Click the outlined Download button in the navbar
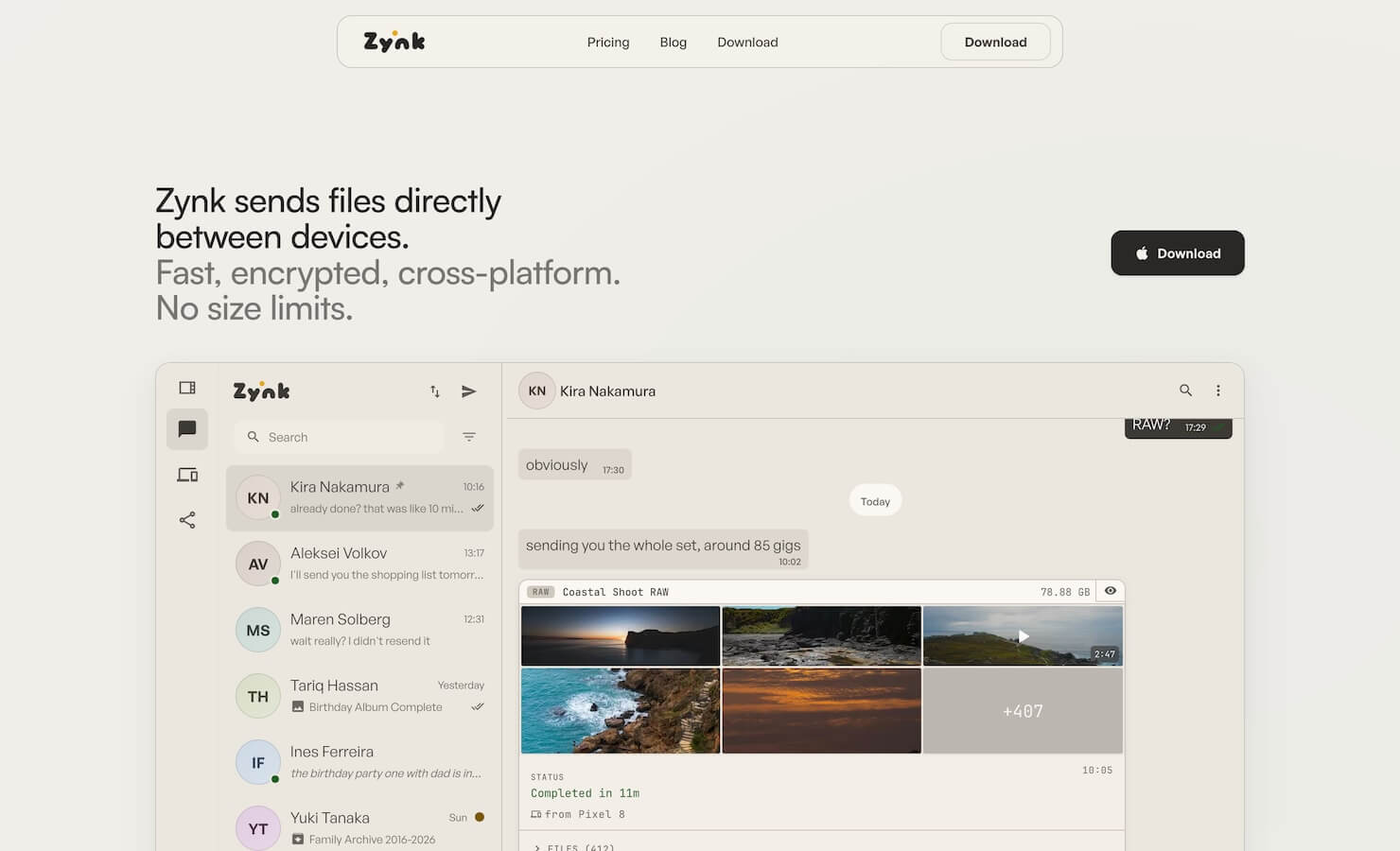1400x851 pixels. (x=995, y=42)
